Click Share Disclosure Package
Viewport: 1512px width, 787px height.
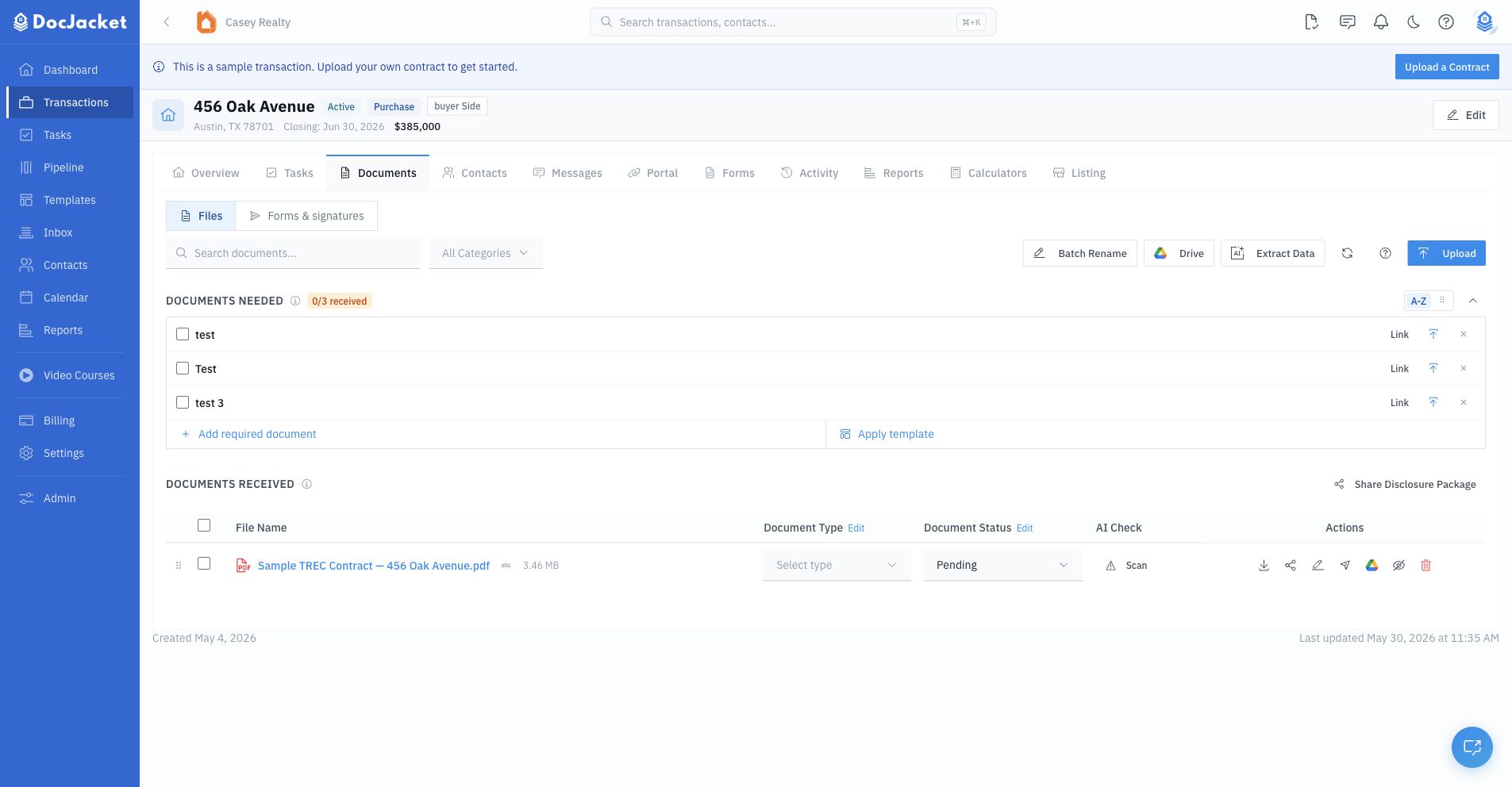point(1405,484)
